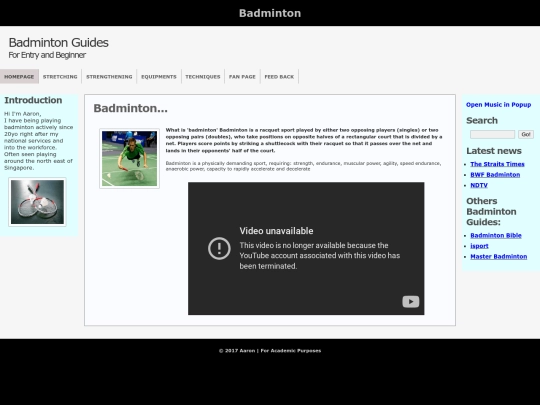Screen dimensions: 540x405
Task: Switch to the Techniques tab
Action: (203, 76)
